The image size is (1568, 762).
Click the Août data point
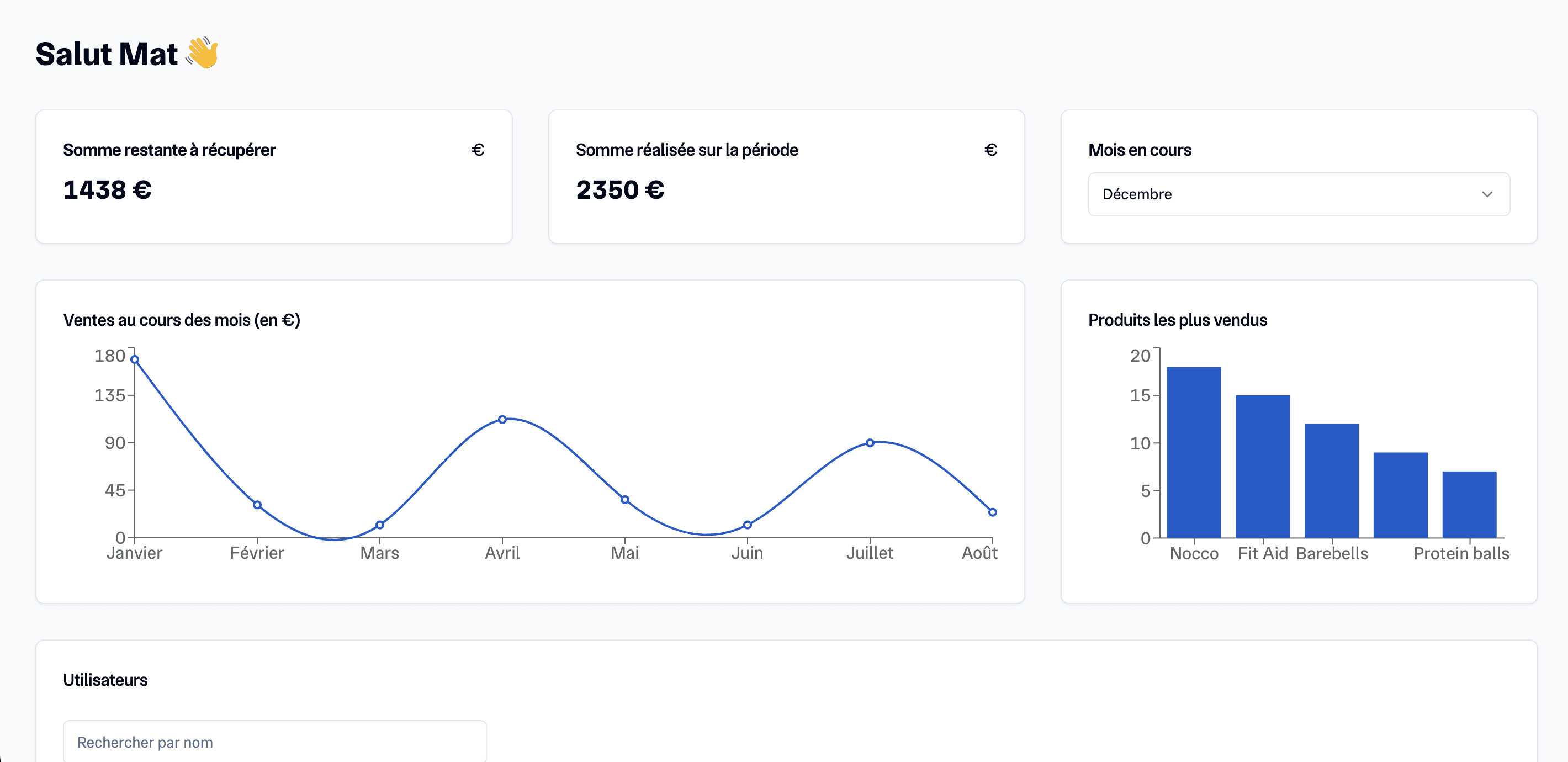(992, 512)
